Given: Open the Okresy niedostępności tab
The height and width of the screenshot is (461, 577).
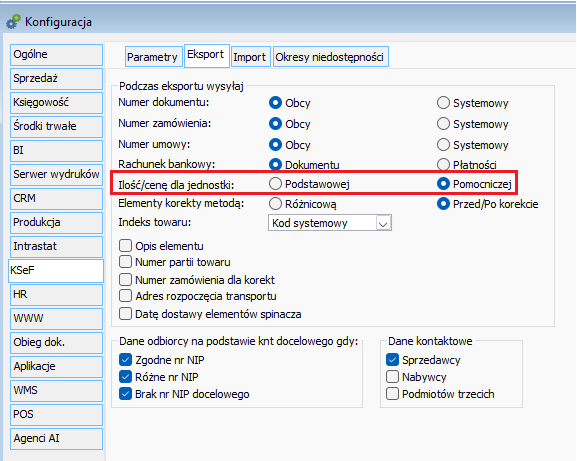Looking at the screenshot, I should [x=330, y=57].
